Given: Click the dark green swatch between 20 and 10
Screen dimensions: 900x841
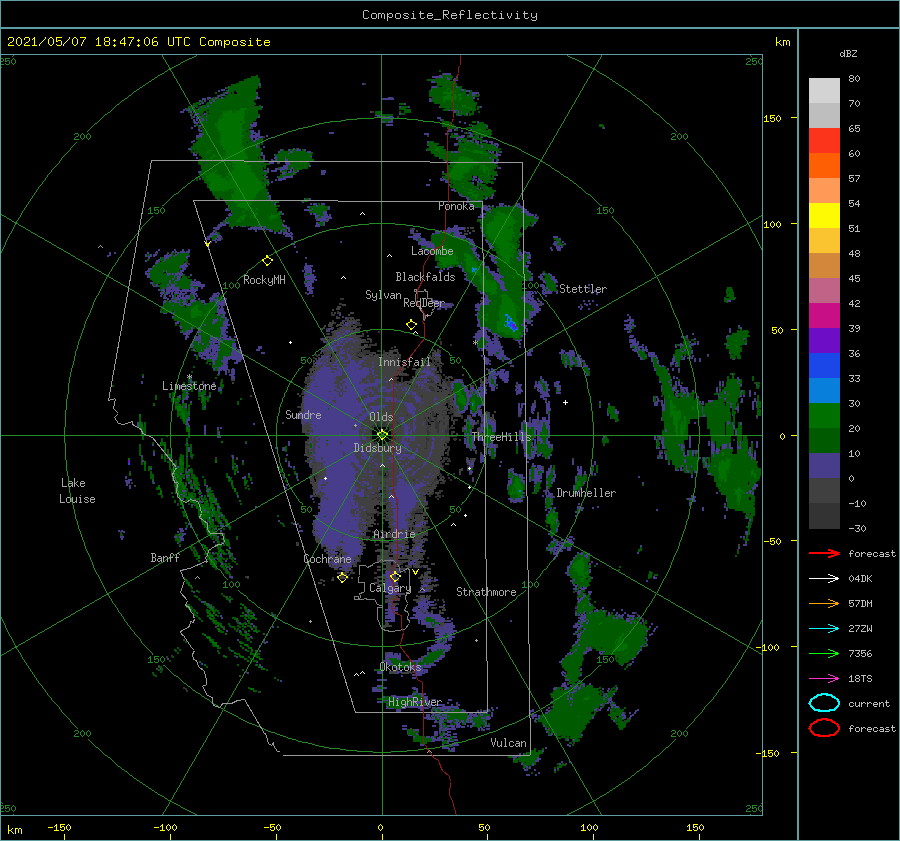Looking at the screenshot, I should 824,441.
